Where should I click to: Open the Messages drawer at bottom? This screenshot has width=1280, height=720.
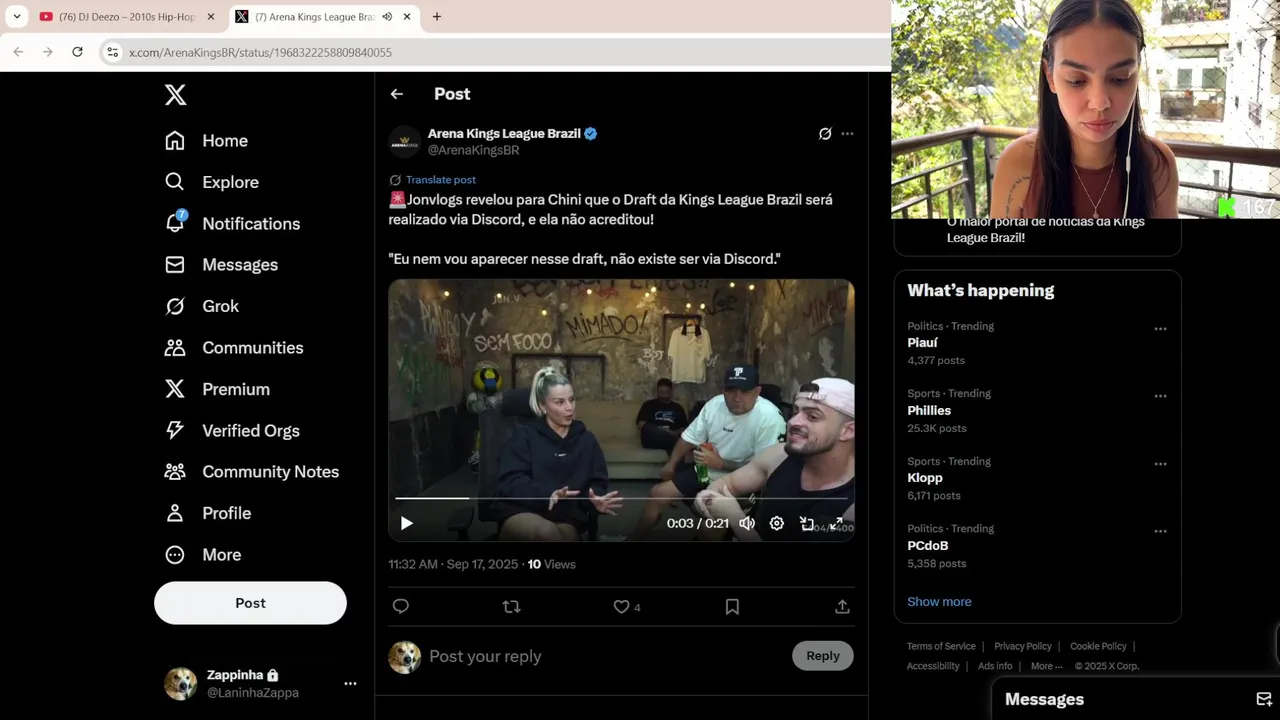point(1136,699)
